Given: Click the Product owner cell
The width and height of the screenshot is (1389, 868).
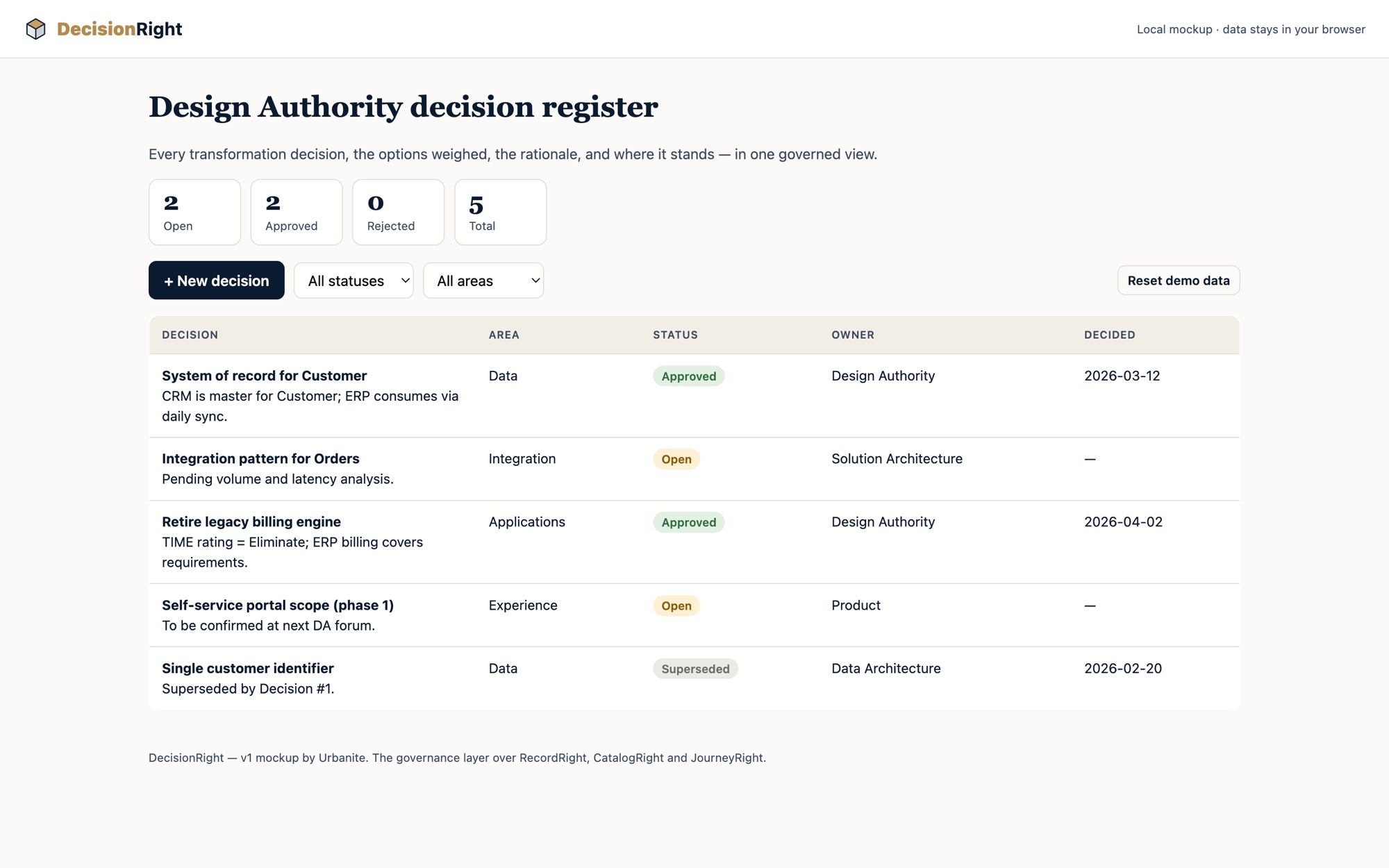Looking at the screenshot, I should click(856, 605).
